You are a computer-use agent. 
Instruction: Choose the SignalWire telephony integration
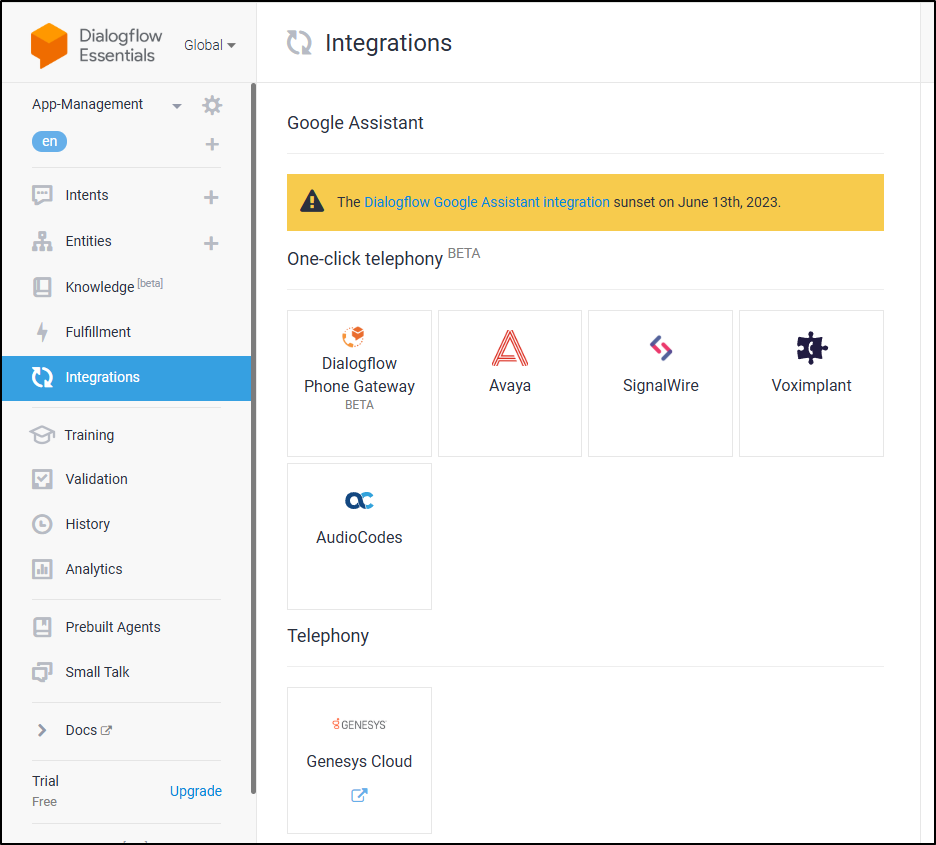point(660,383)
